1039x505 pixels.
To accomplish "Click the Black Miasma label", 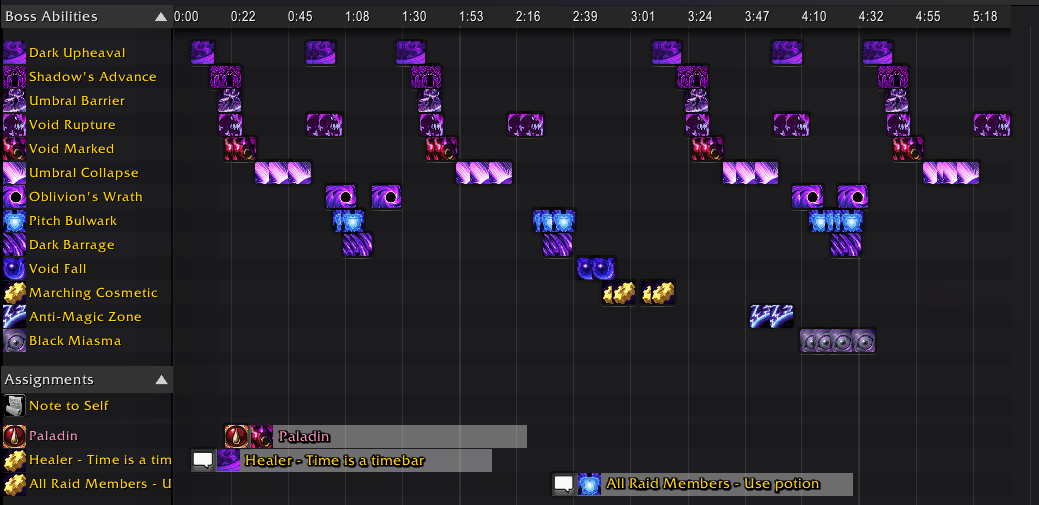I will pyautogui.click(x=75, y=341).
